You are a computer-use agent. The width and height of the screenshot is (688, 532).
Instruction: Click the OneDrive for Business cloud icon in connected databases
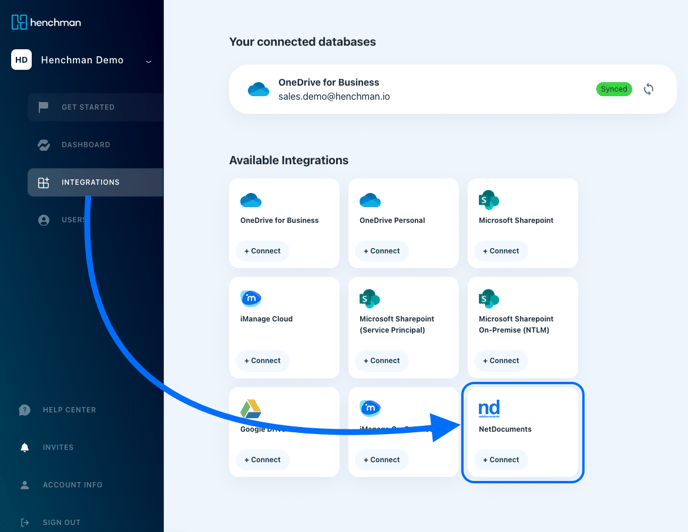pos(258,90)
